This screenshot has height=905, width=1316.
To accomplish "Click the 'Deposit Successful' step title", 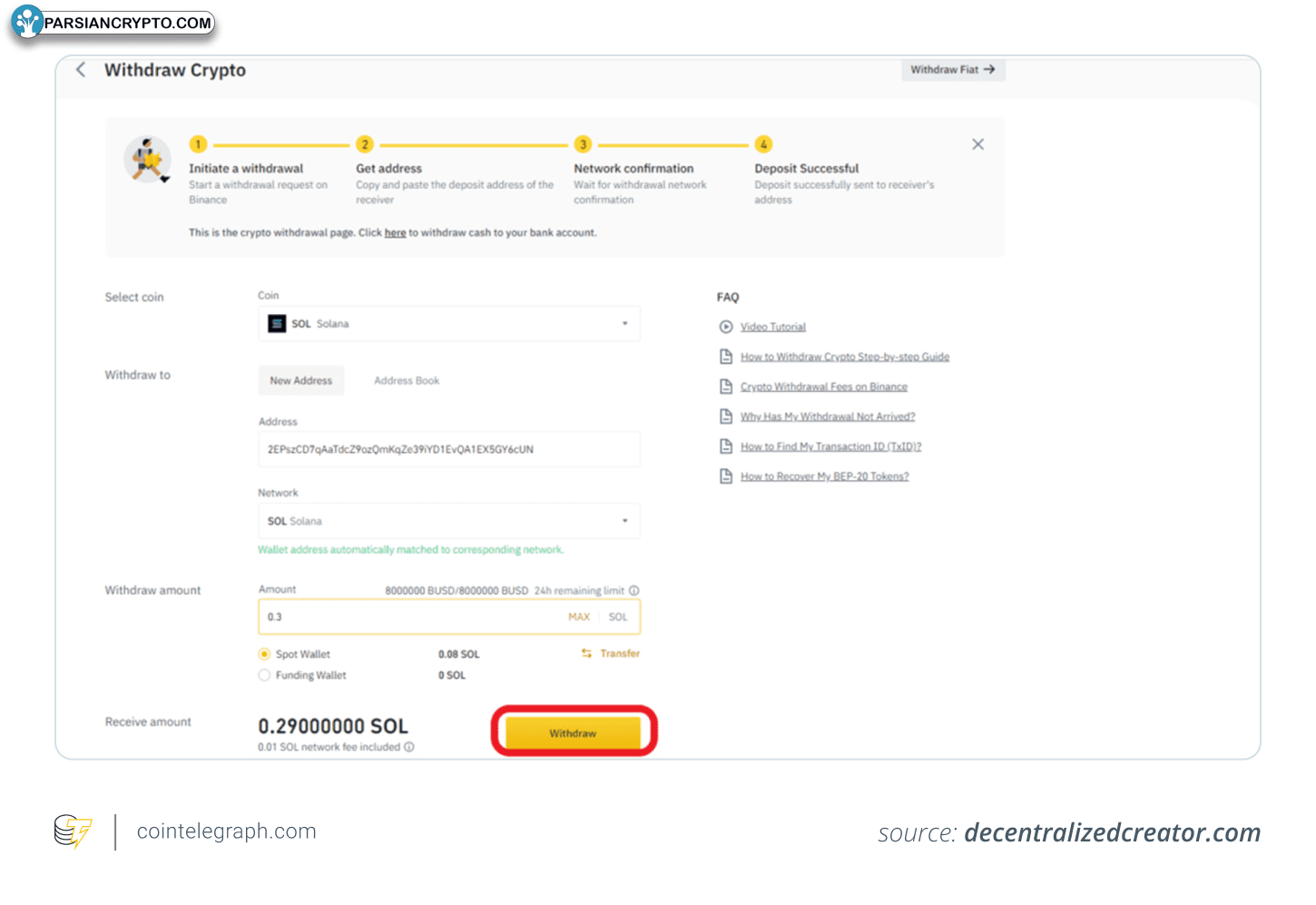I will tap(807, 169).
